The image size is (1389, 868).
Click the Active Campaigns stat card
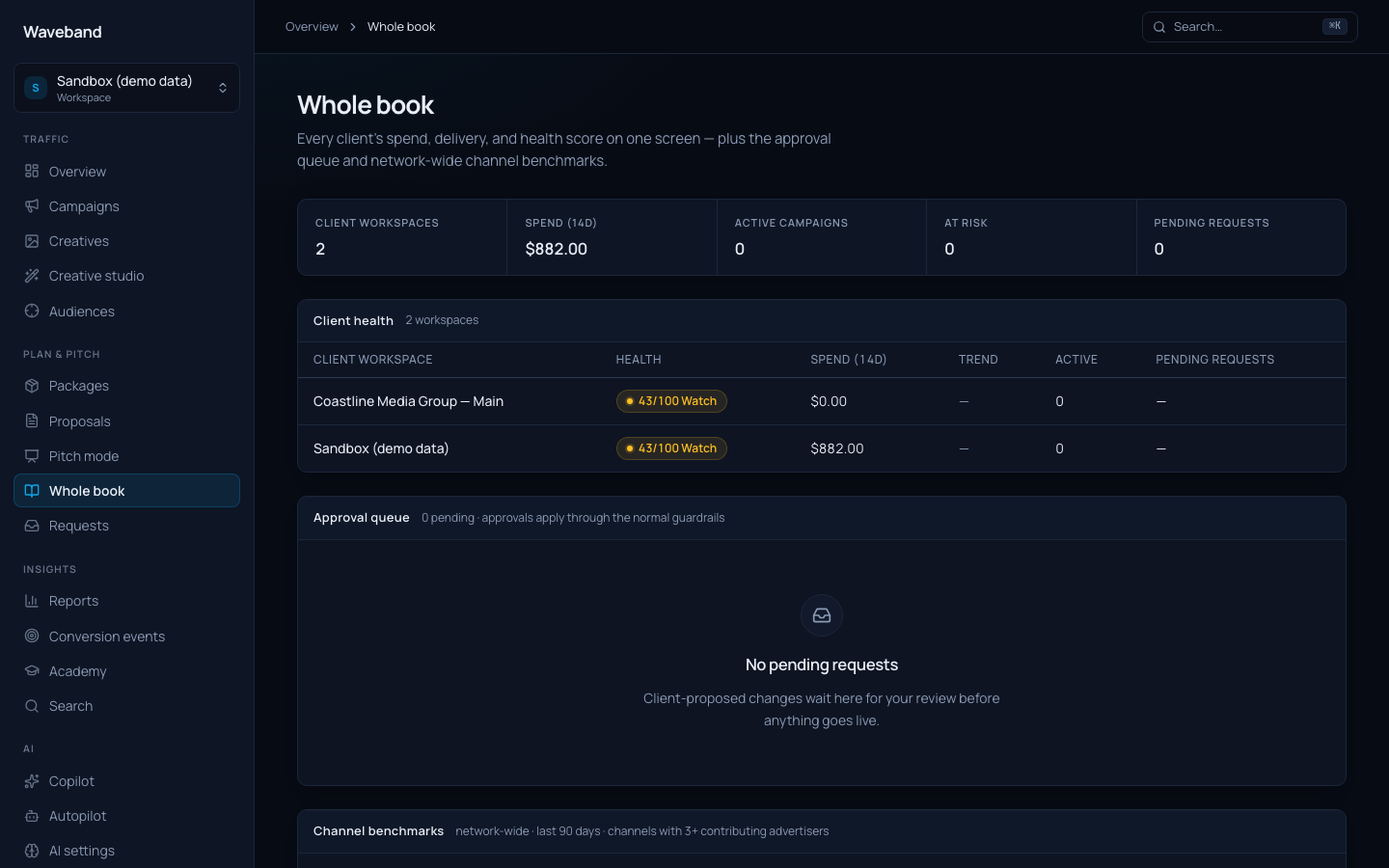[x=822, y=237]
